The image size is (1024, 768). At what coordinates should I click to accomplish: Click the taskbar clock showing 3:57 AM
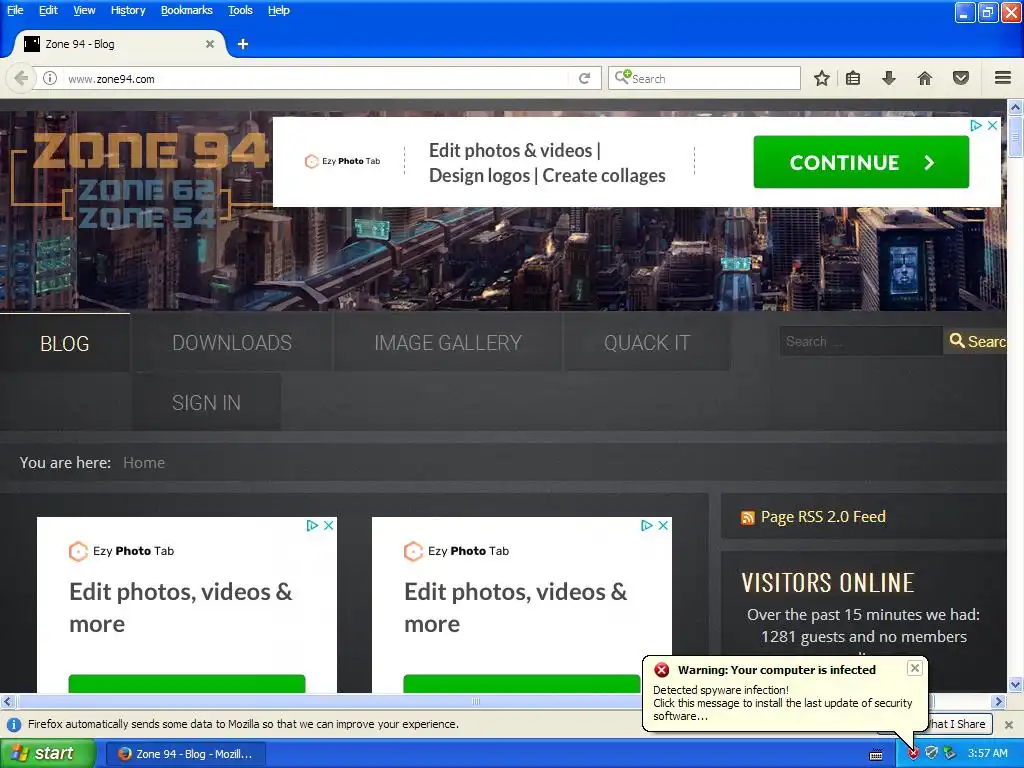[x=988, y=753]
